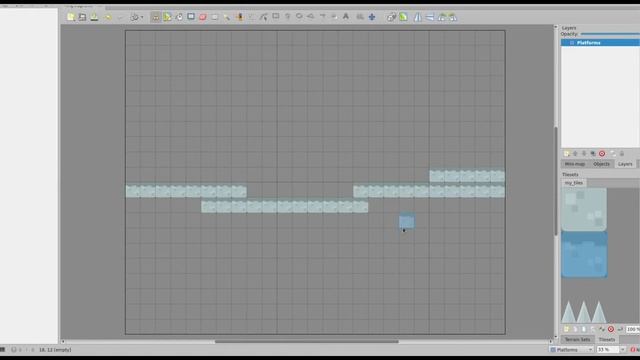Select the Bucket Fill tool
Image resolution: width=640 pixels, height=360 pixels.
point(179,17)
